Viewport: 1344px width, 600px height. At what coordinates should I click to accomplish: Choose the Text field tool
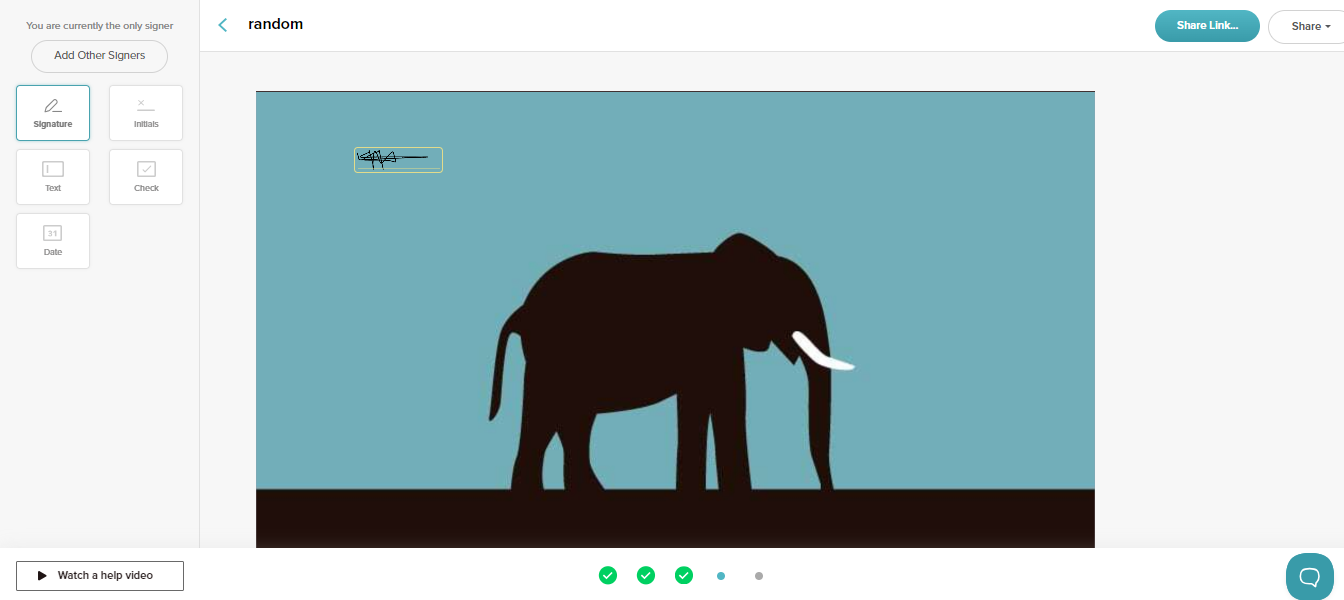coord(53,177)
